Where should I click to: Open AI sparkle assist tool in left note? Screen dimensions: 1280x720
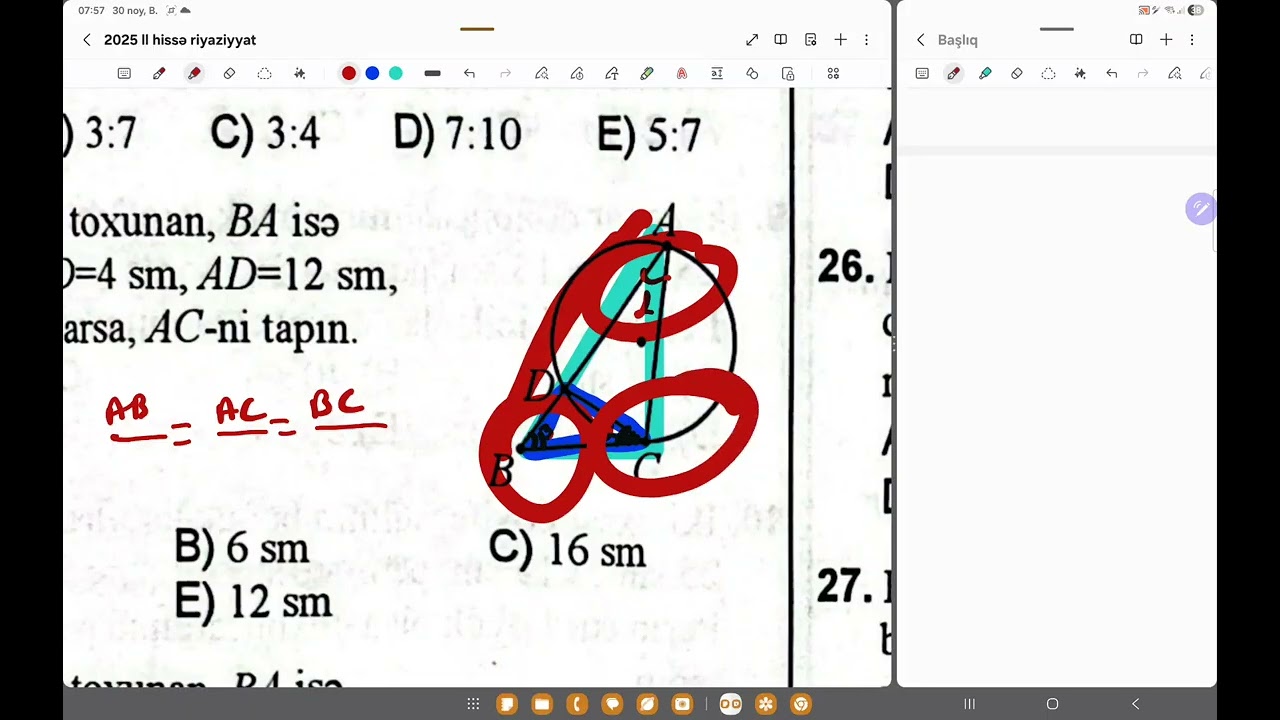coord(299,73)
